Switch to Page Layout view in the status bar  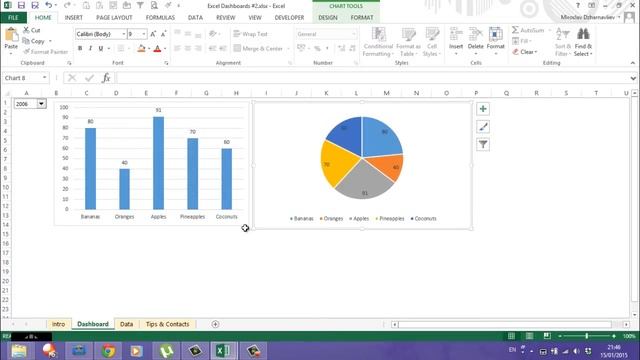tap(529, 336)
